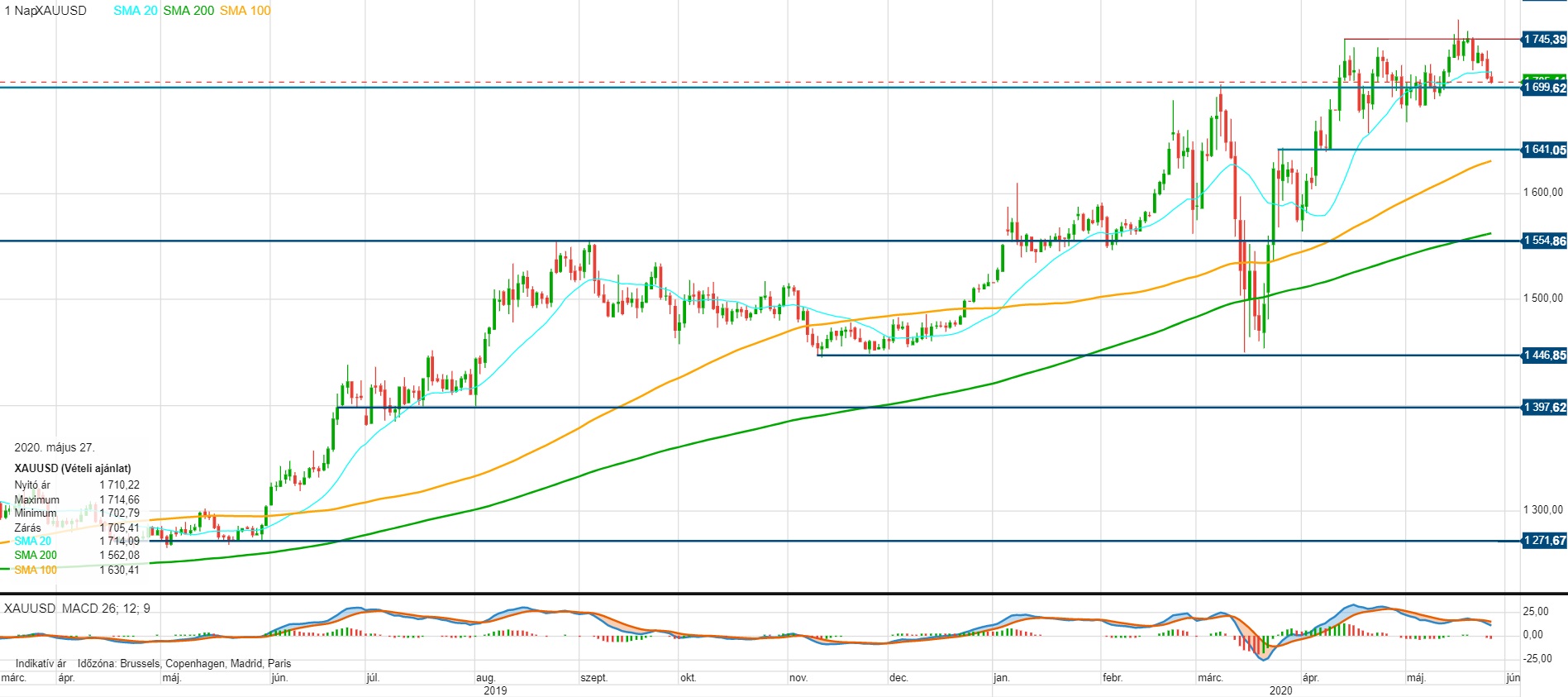Select the 1 554,86 price level tag

coord(1545,241)
